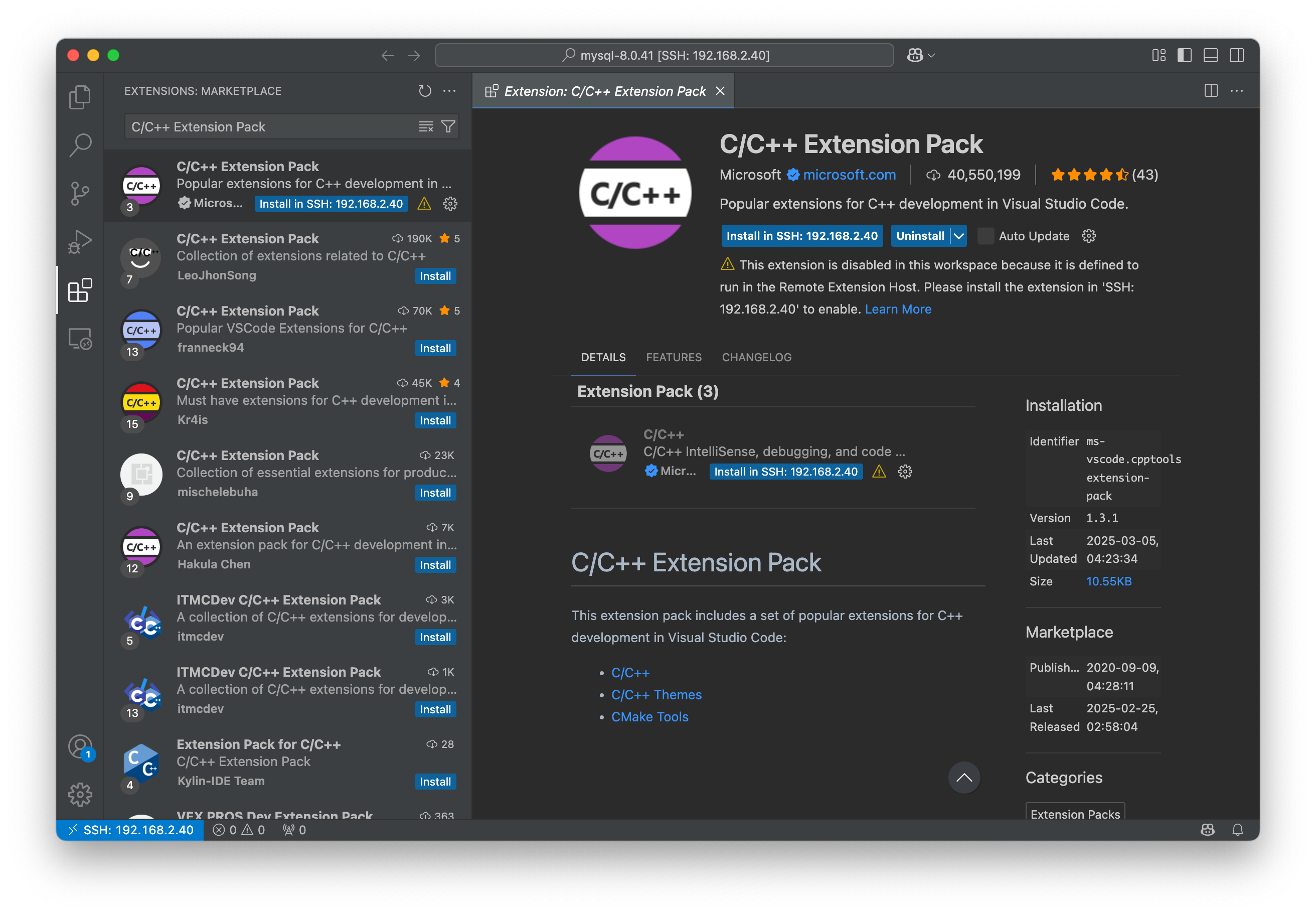
Task: Close the C/C++ Extension Pack editor tab
Action: pyautogui.click(x=720, y=91)
